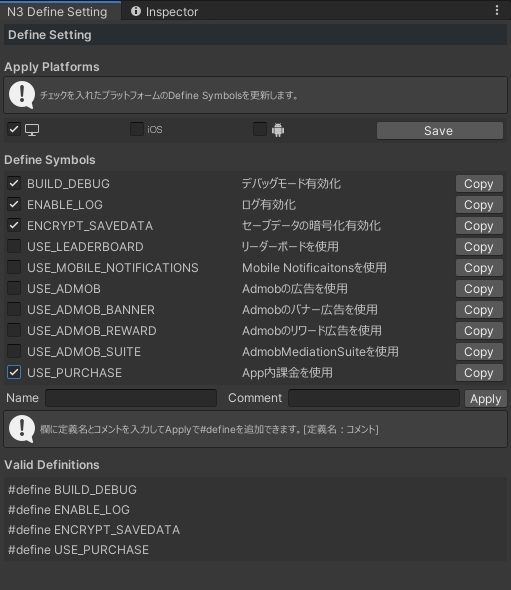Open the three-dot panel options menu
The height and width of the screenshot is (590, 511).
point(497,10)
